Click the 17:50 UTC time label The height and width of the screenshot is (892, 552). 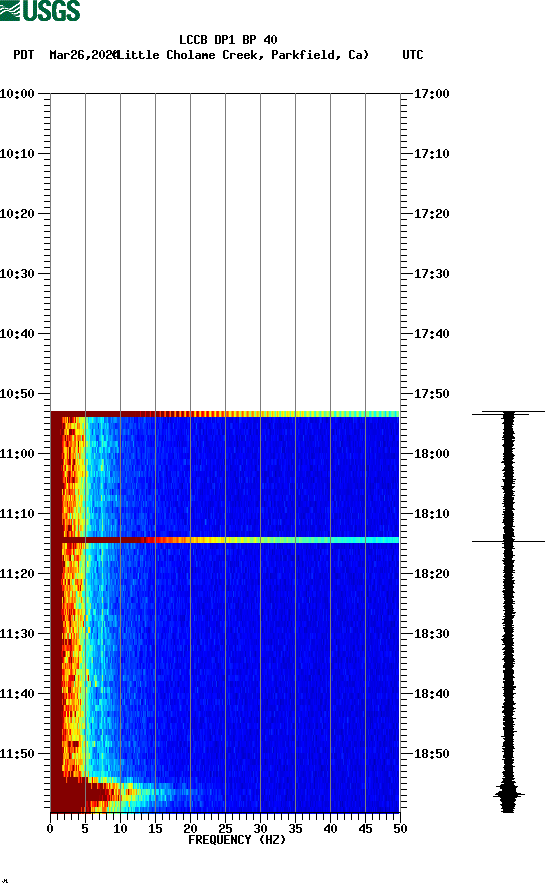431,394
